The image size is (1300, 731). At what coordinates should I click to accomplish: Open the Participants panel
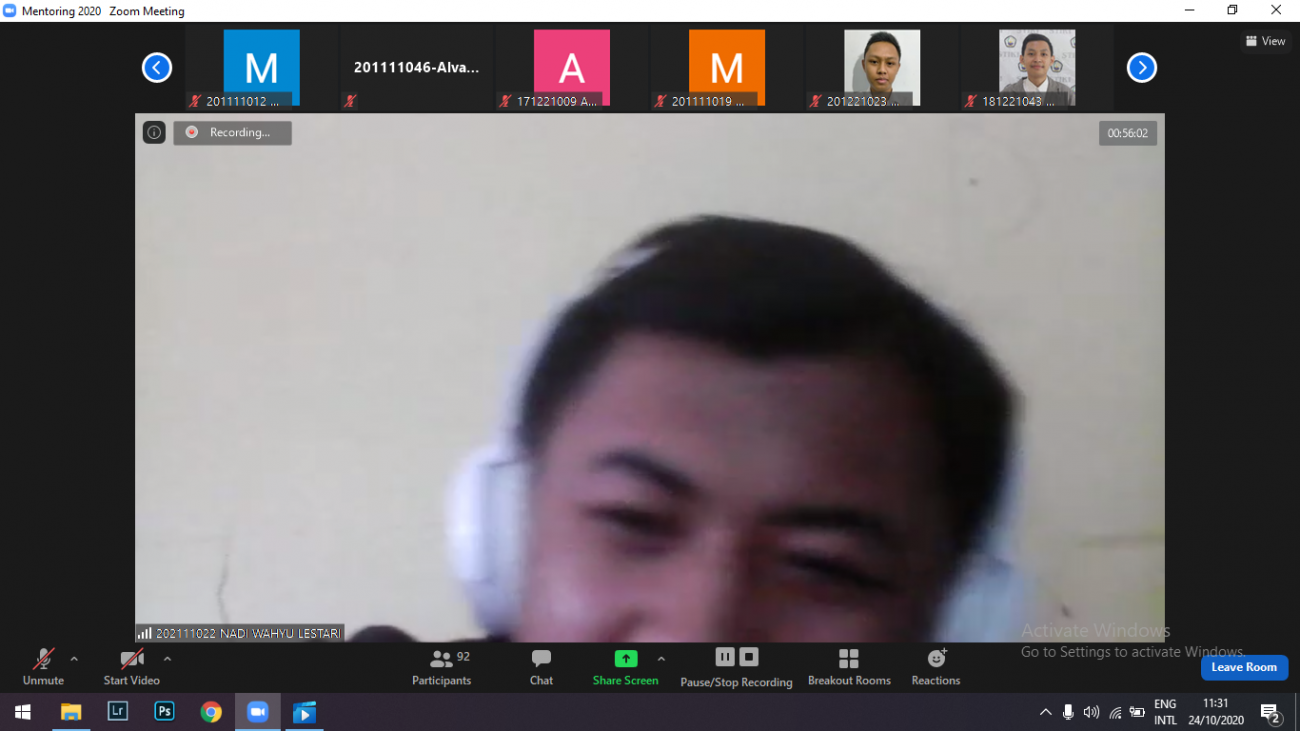pyautogui.click(x=441, y=667)
